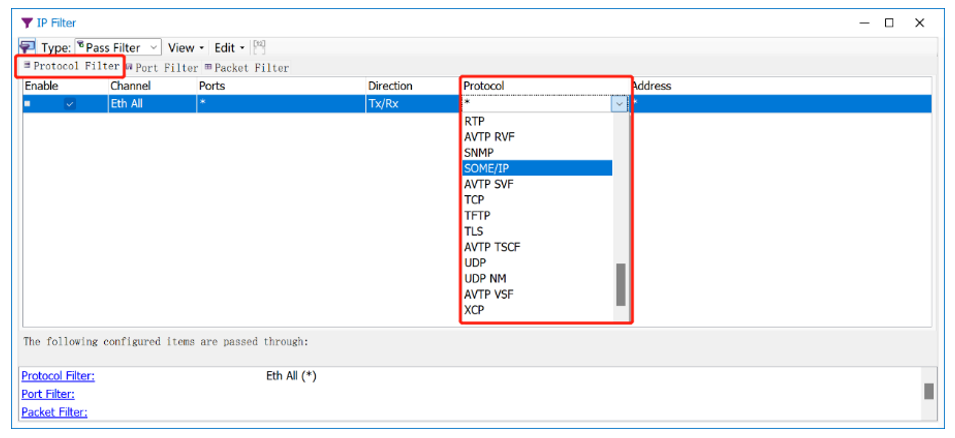The height and width of the screenshot is (438, 955).
Task: Collapse the Protocol dropdown arrow
Action: (x=620, y=103)
